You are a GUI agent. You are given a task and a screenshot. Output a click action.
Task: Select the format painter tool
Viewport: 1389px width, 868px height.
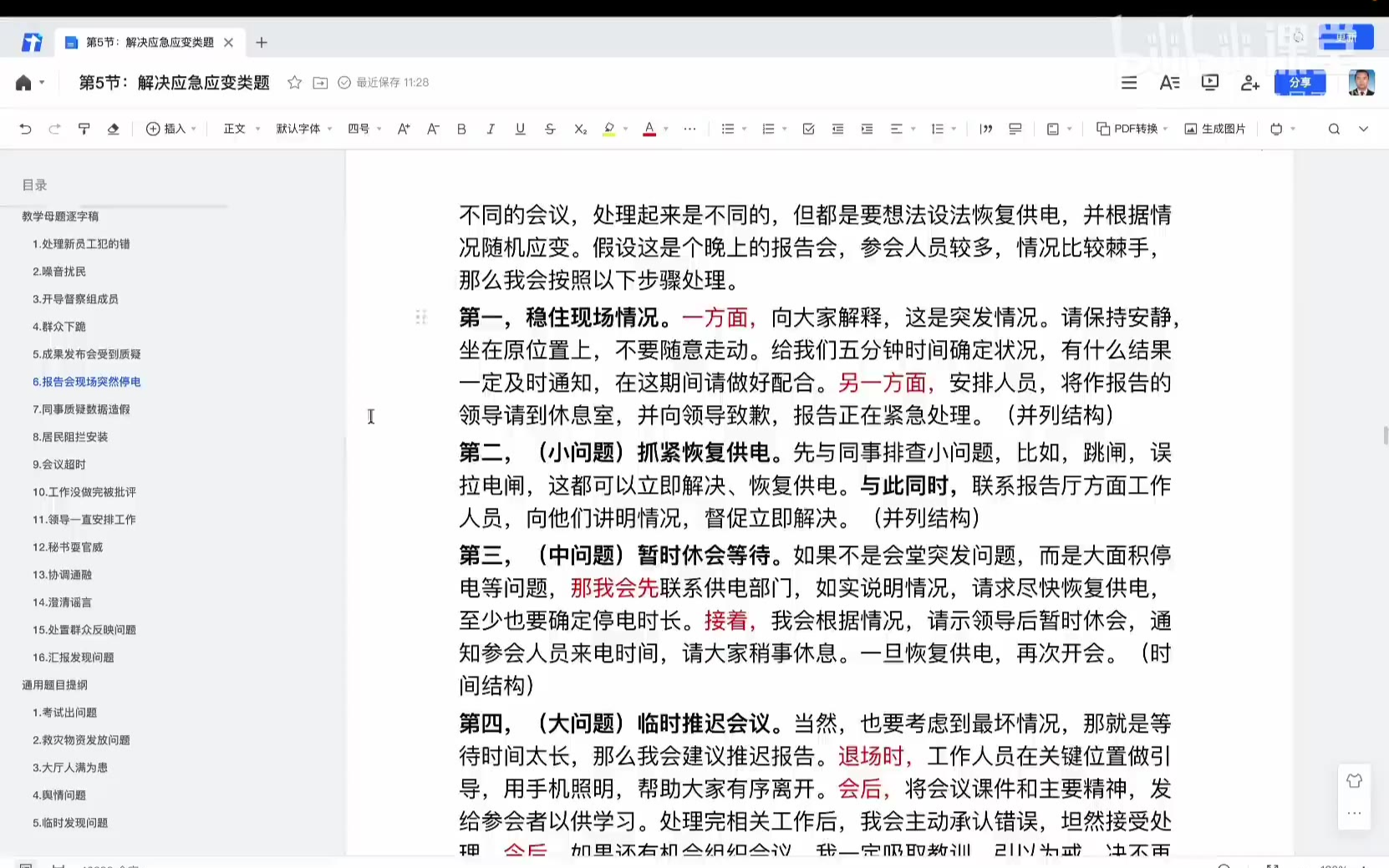tap(84, 129)
